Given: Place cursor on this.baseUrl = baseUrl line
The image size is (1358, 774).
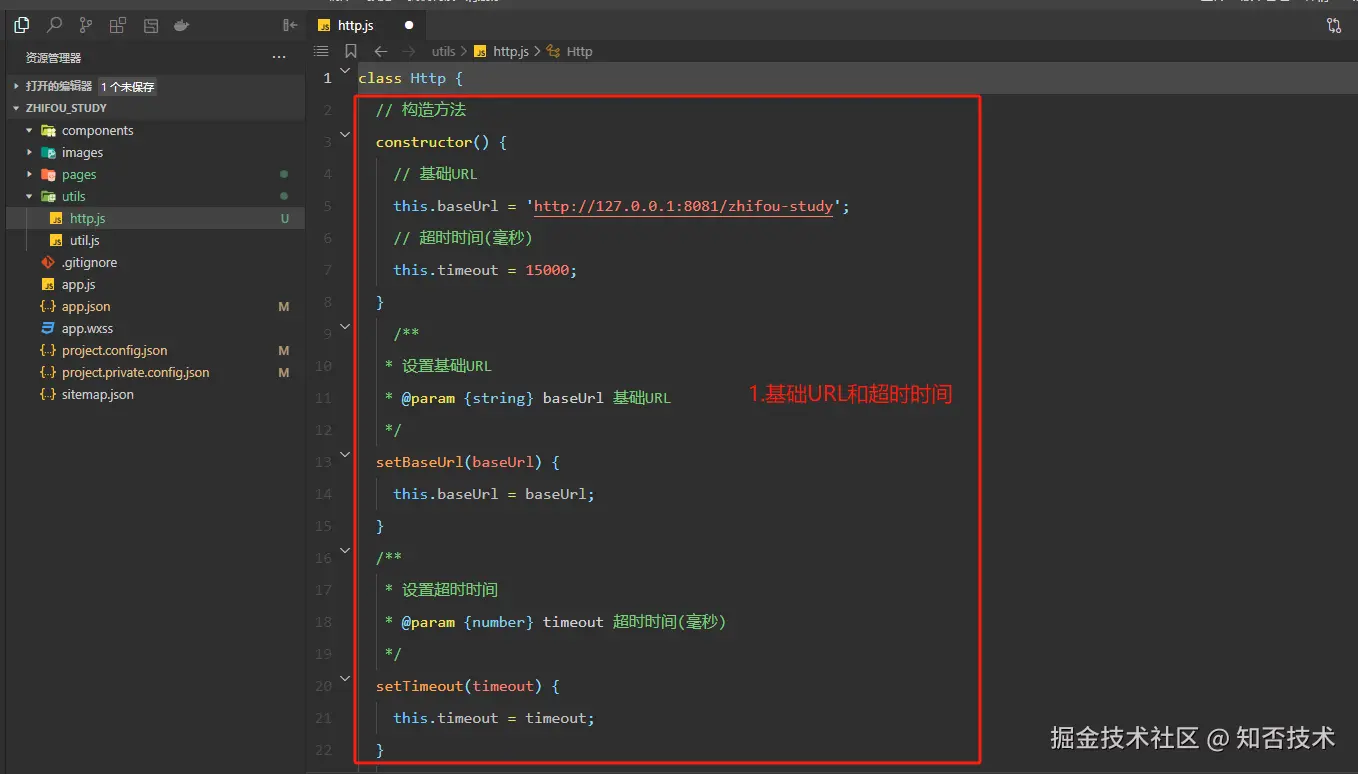Looking at the screenshot, I should 494,494.
